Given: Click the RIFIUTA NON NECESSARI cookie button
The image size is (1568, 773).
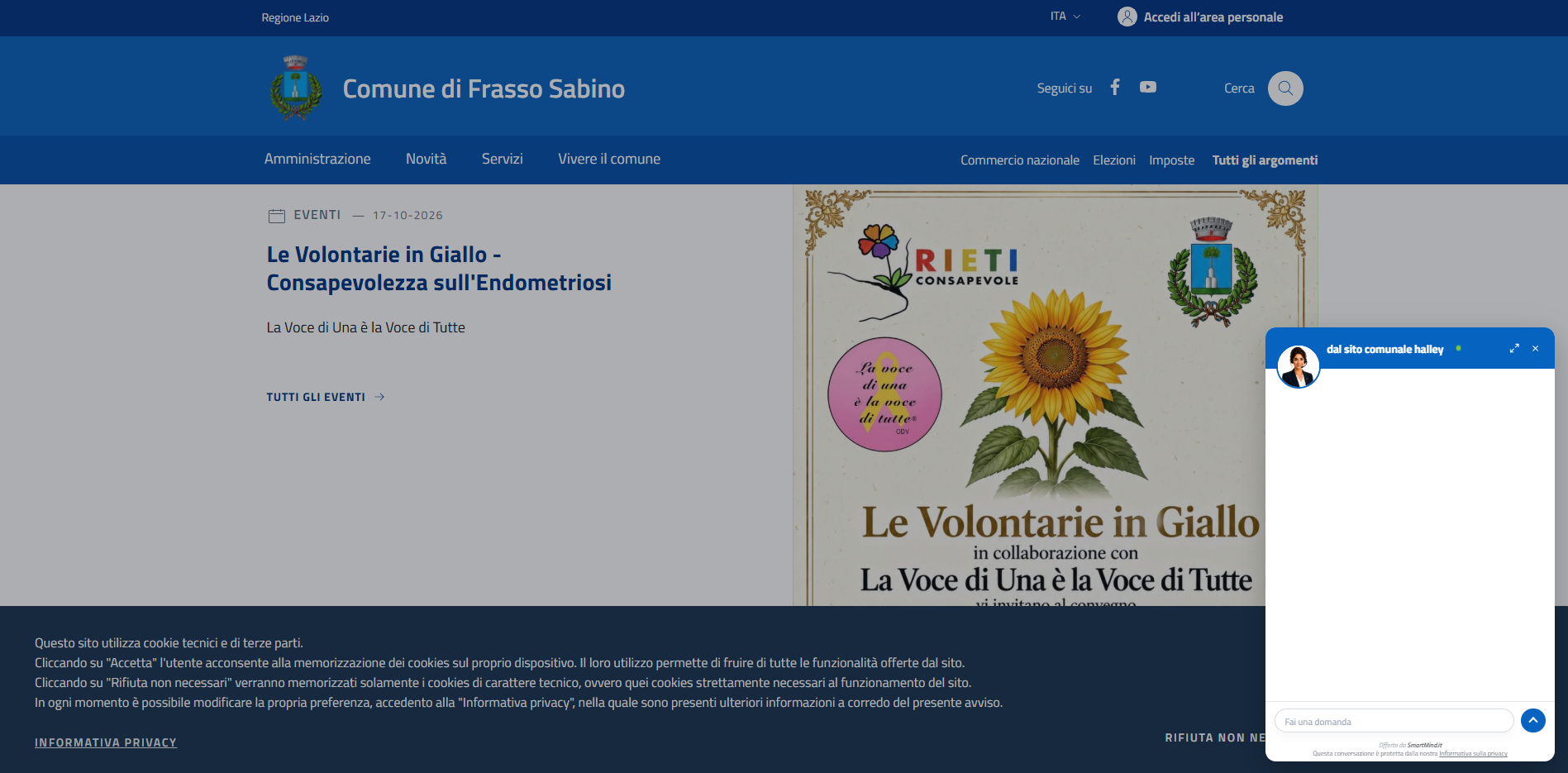Looking at the screenshot, I should [1215, 737].
